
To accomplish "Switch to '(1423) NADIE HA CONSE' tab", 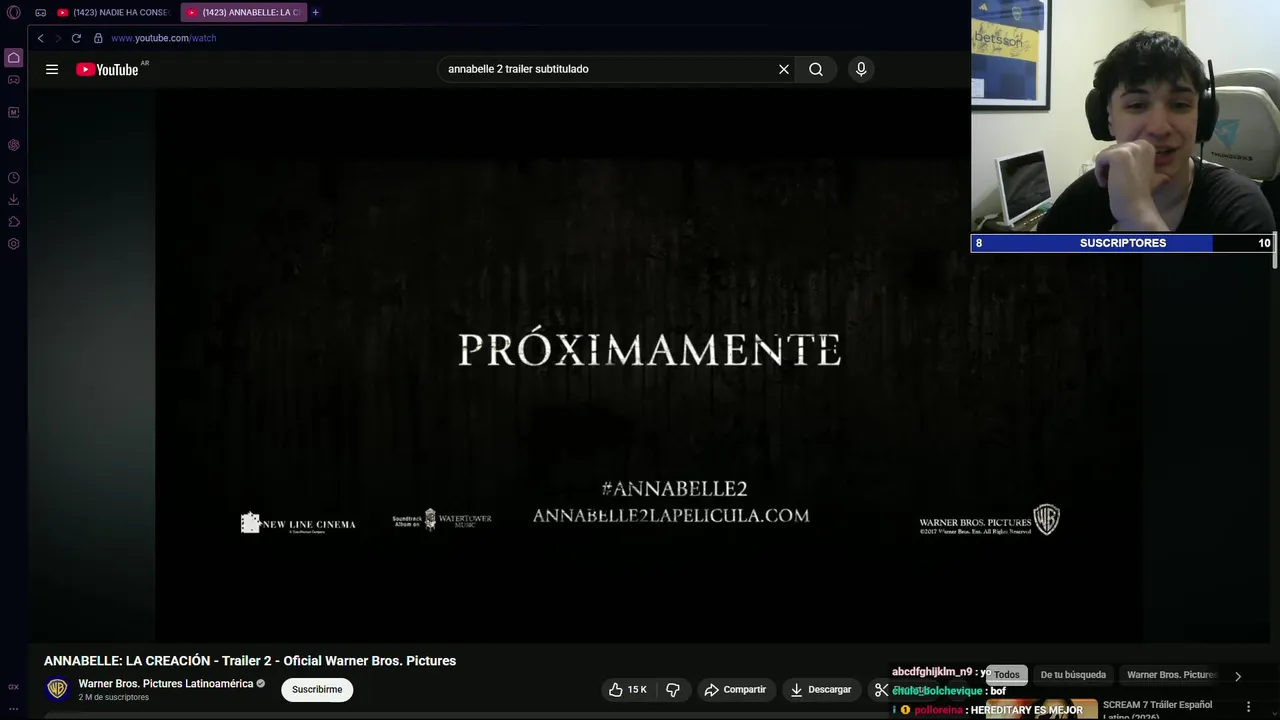I will click(114, 13).
